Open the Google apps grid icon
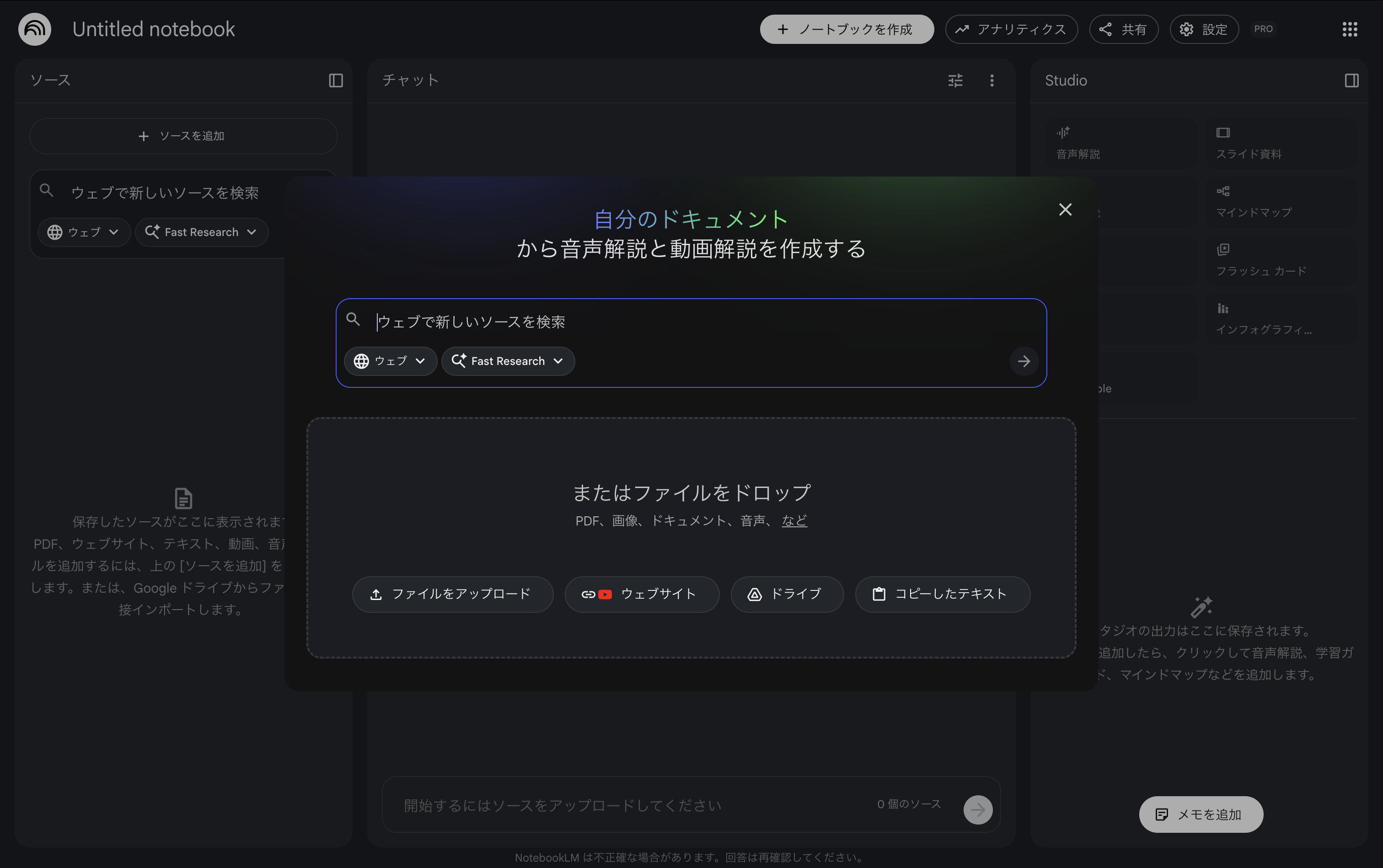 pyautogui.click(x=1350, y=29)
